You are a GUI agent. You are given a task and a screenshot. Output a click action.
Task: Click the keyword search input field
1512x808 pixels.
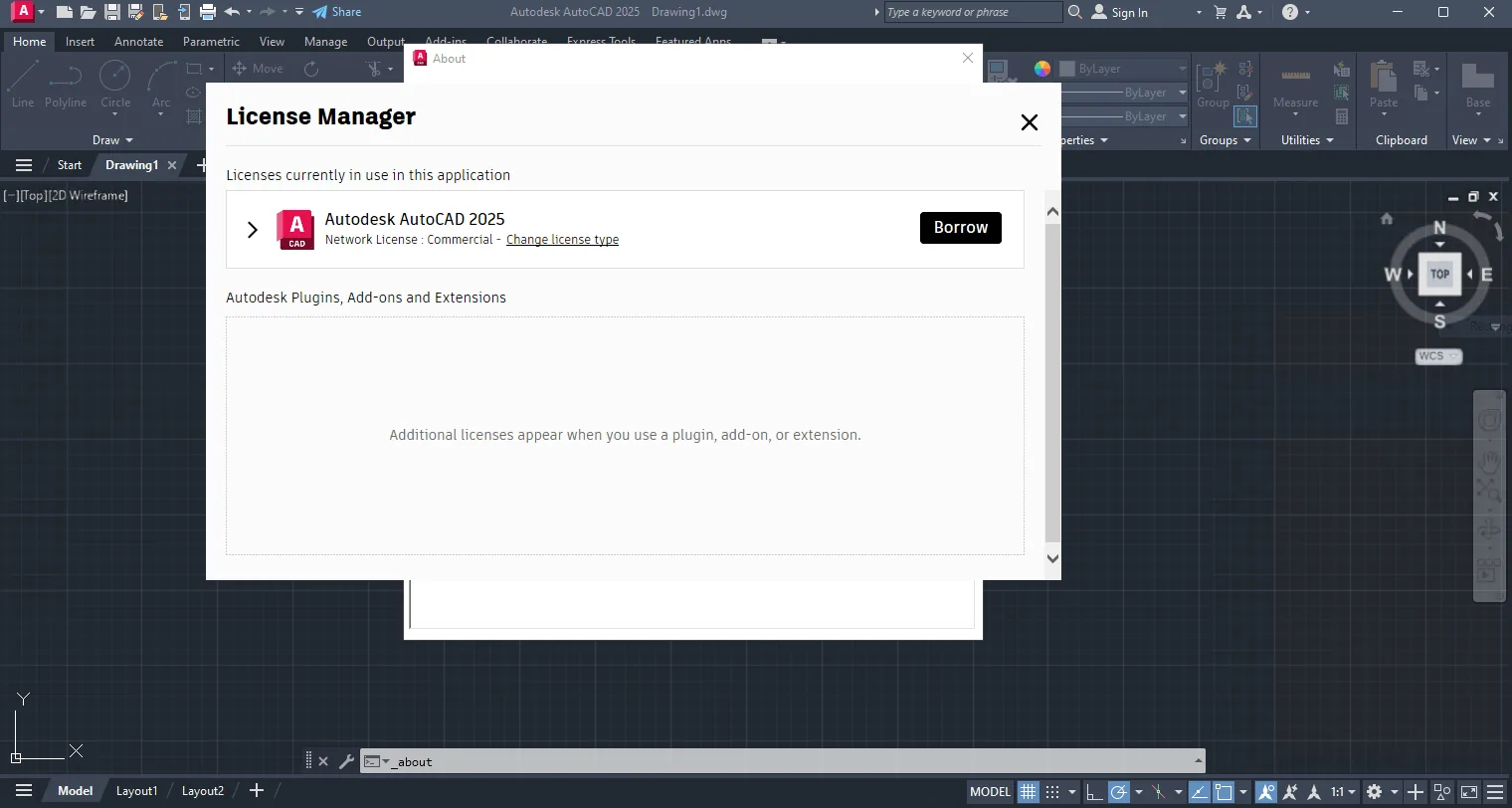(x=973, y=12)
